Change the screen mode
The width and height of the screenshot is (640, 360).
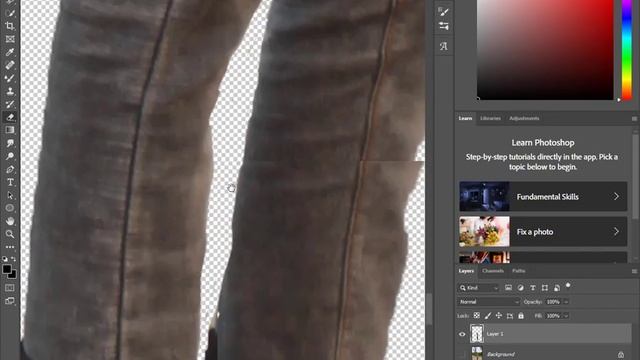(x=10, y=301)
